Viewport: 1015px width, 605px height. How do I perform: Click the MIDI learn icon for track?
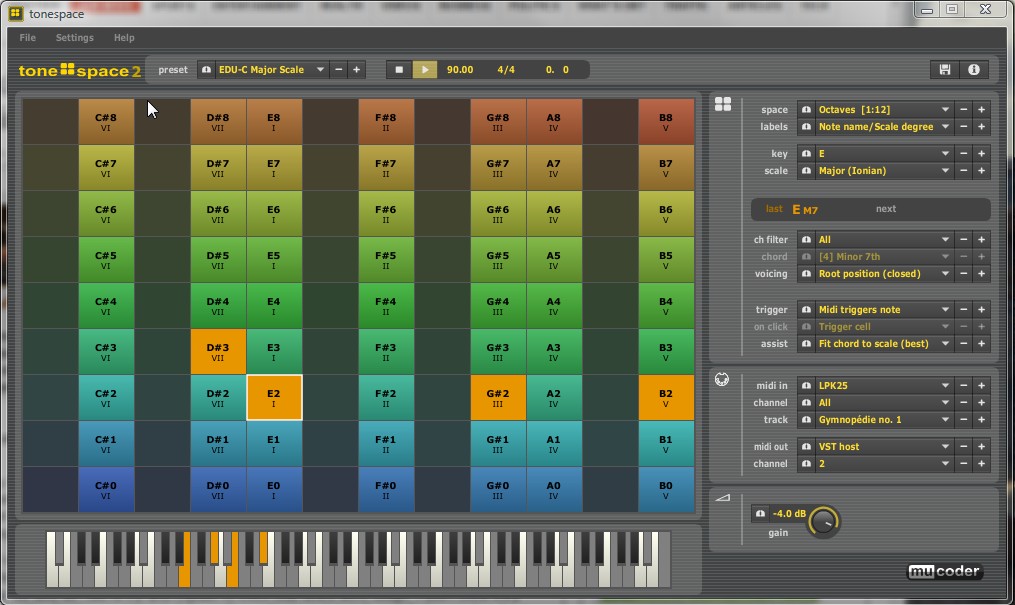pos(806,419)
